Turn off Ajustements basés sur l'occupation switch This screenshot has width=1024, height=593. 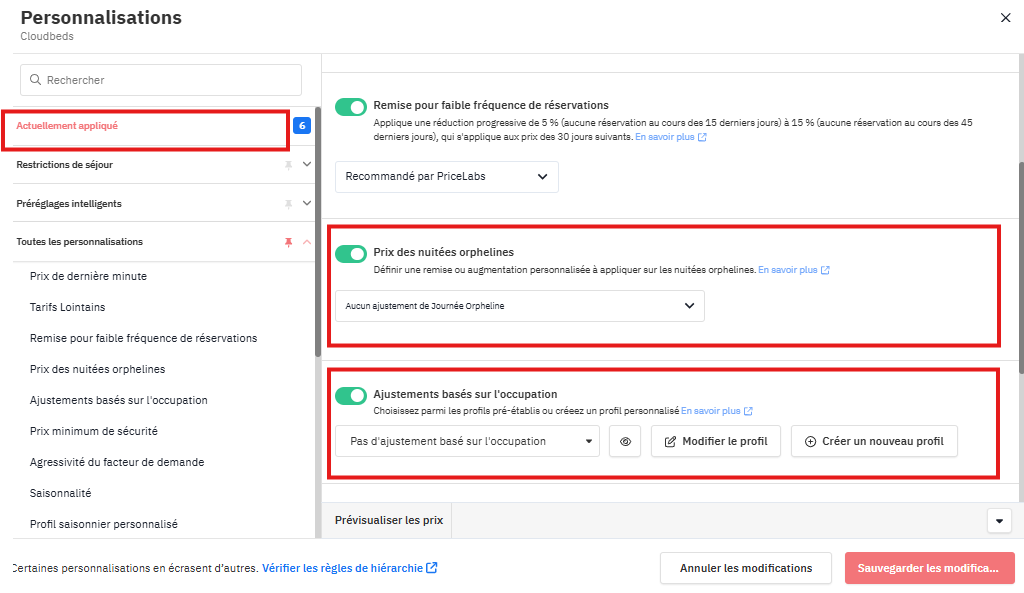[x=351, y=396]
